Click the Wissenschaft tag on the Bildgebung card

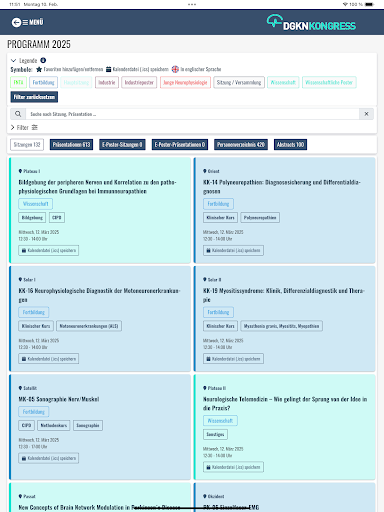pos(35,204)
